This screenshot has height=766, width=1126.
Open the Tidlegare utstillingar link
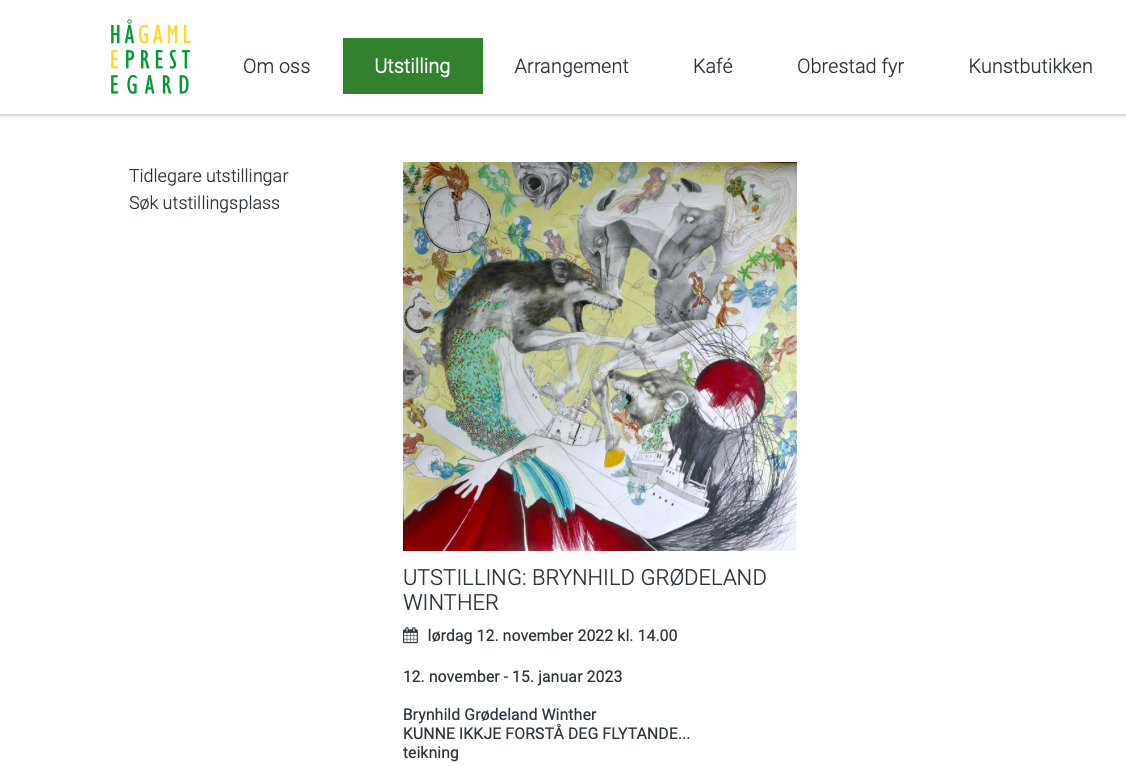click(208, 176)
